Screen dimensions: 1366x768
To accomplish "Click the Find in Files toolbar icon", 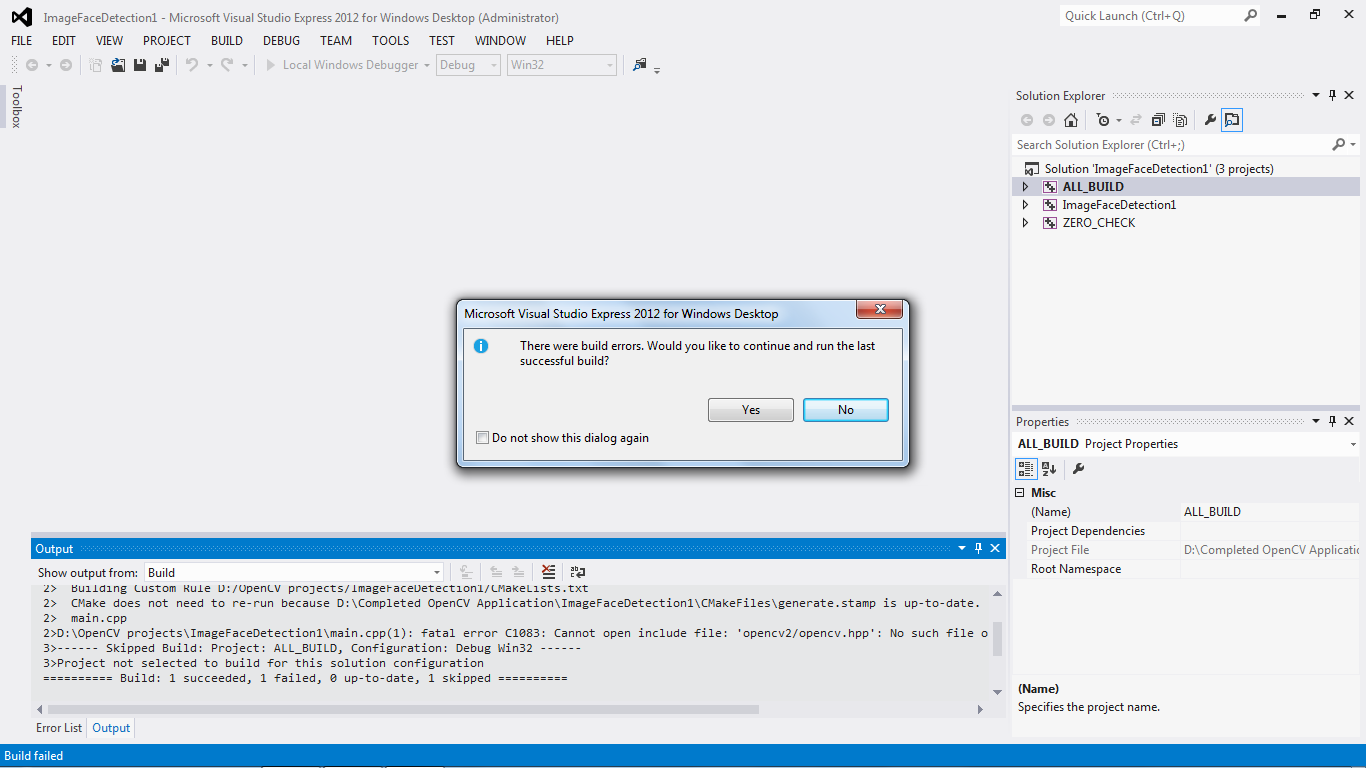I will (x=640, y=65).
